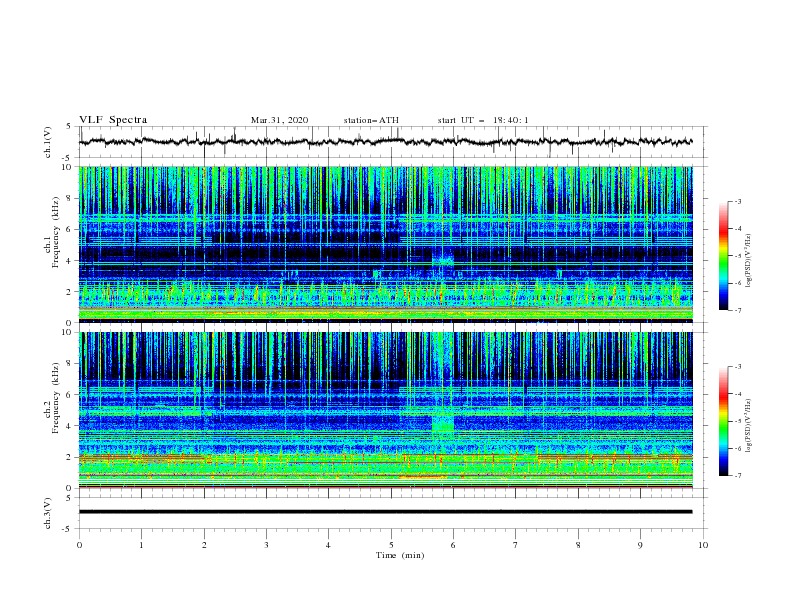Click the ch.1 voltage waveform trace
The height and width of the screenshot is (612, 792).
(x=385, y=142)
